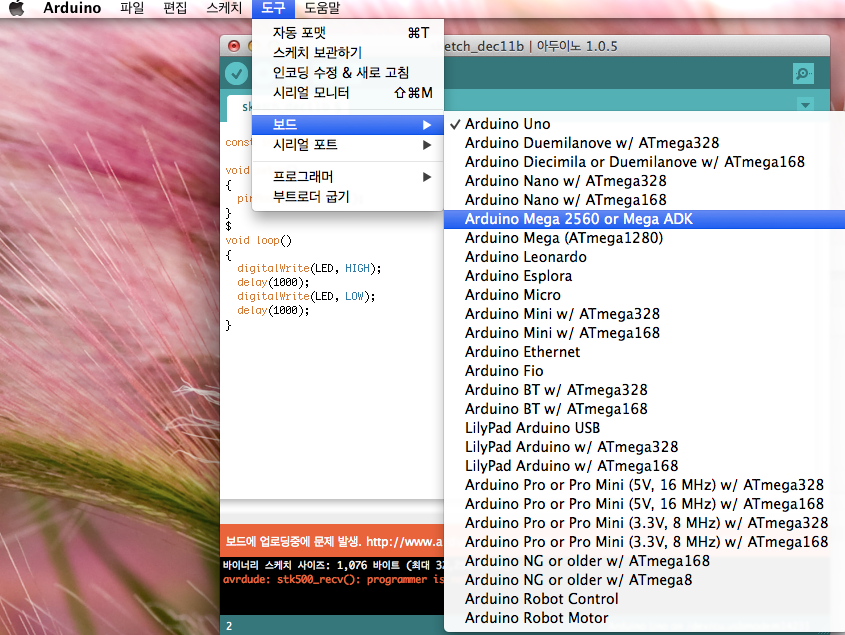Click the Verify checkmark toolbar icon
The image size is (845, 635).
[x=236, y=74]
